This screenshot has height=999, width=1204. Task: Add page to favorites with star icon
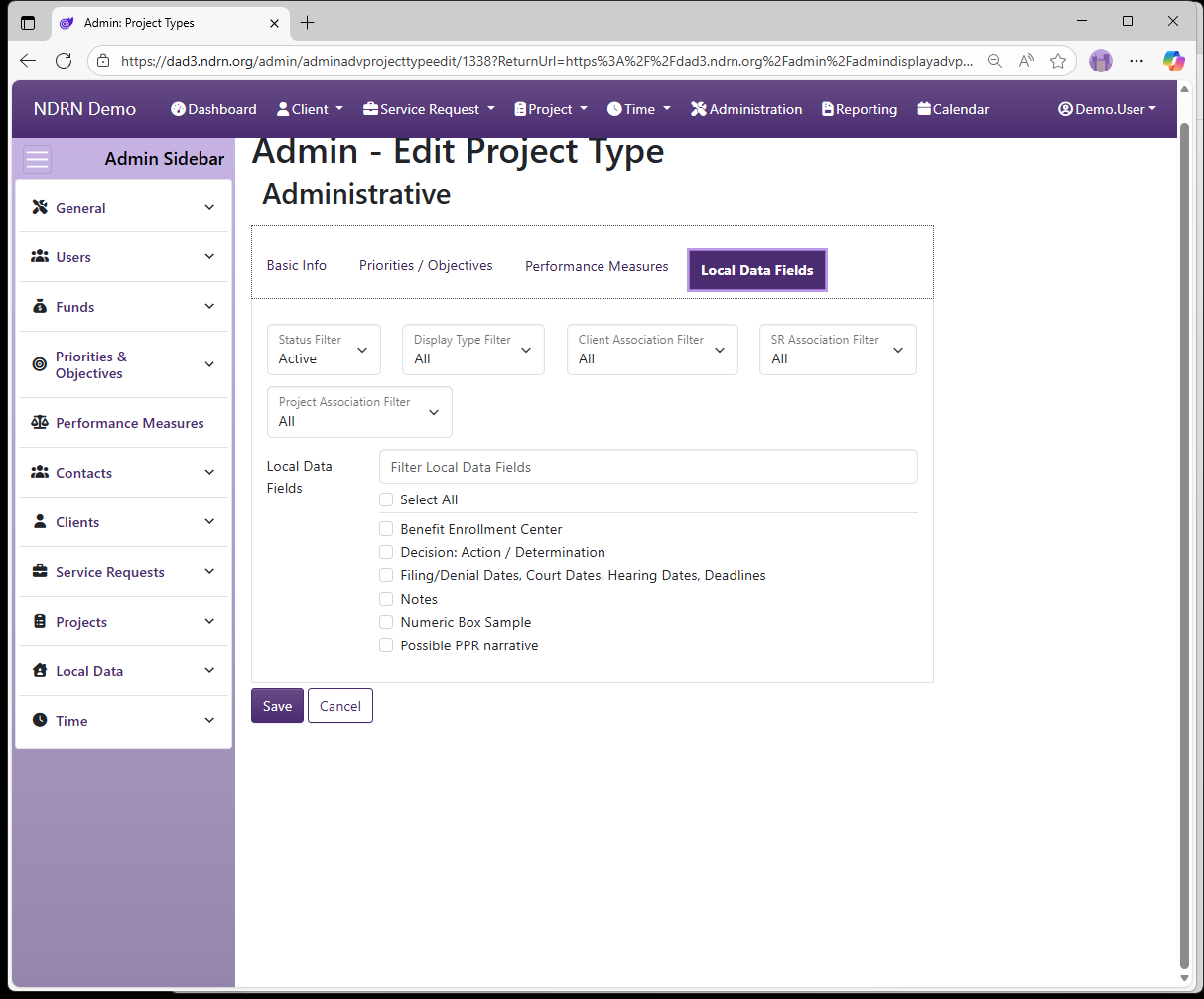(1058, 61)
